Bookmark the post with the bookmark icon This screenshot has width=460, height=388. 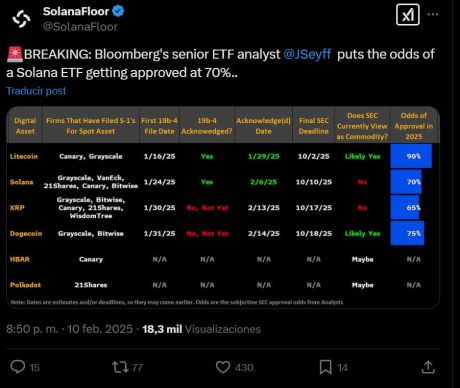click(326, 367)
